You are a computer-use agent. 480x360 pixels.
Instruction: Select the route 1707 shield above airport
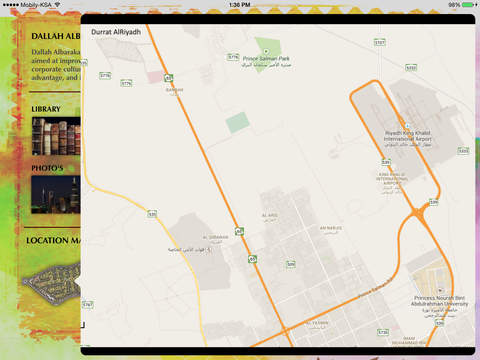380,42
